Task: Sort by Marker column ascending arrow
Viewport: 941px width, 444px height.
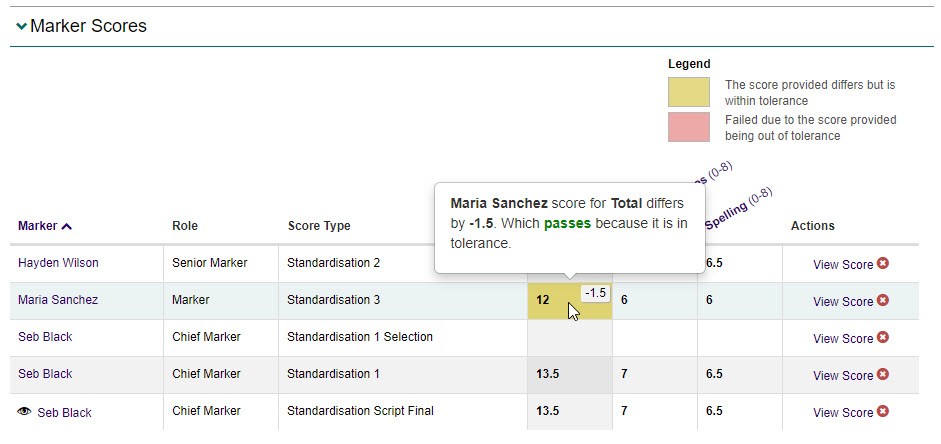Action: click(x=67, y=226)
